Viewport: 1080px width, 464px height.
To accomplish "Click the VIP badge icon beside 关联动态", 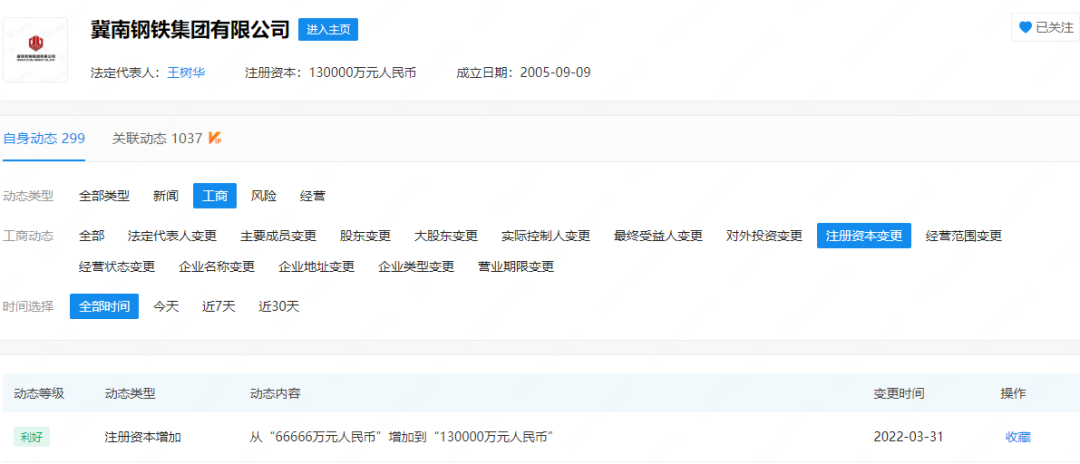I will (x=215, y=138).
